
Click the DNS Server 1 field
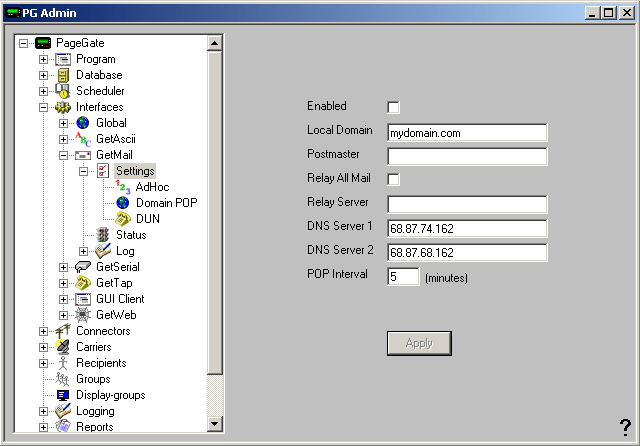[x=467, y=229]
